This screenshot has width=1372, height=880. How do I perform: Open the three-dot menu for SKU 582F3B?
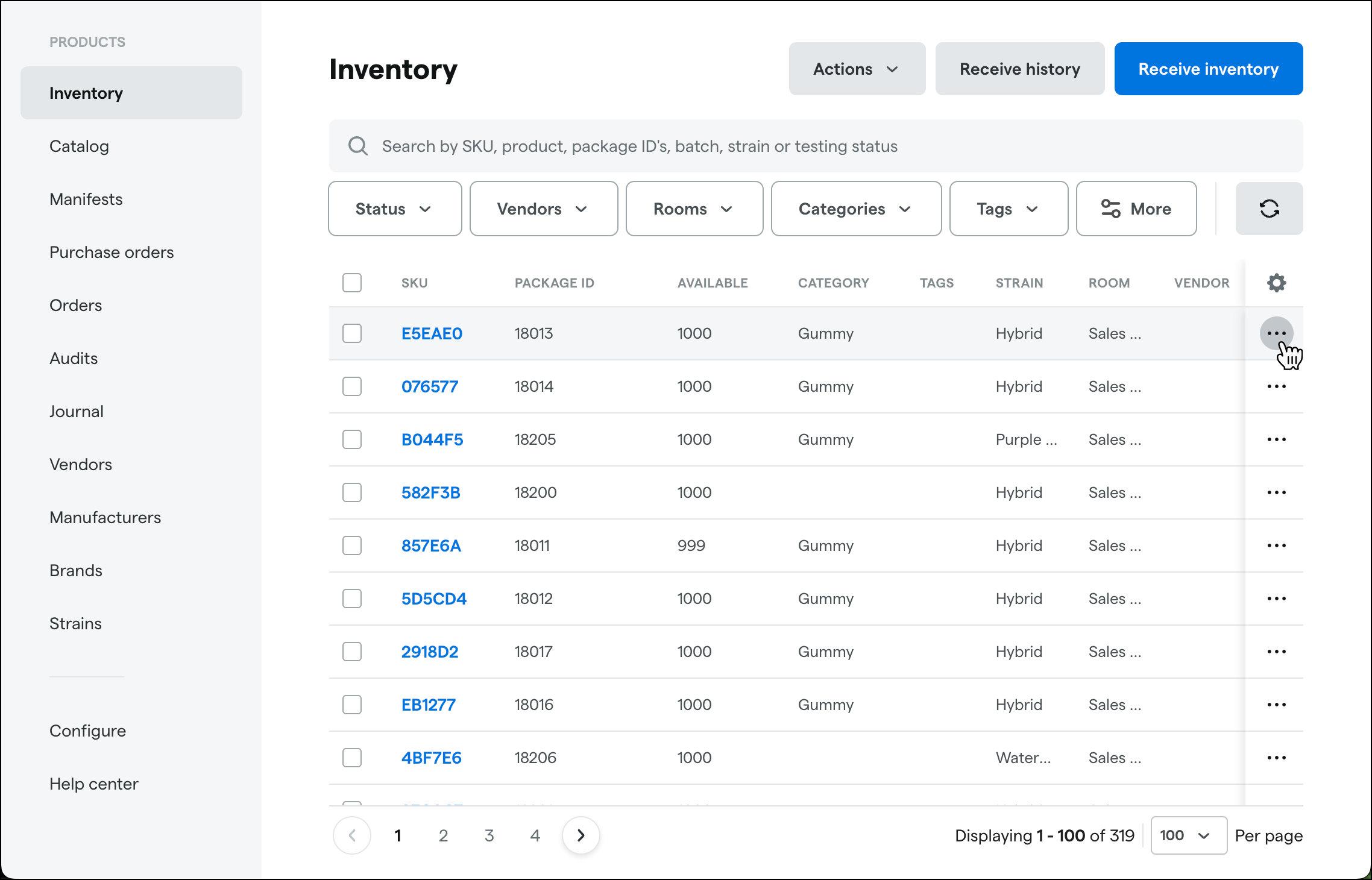click(1276, 492)
